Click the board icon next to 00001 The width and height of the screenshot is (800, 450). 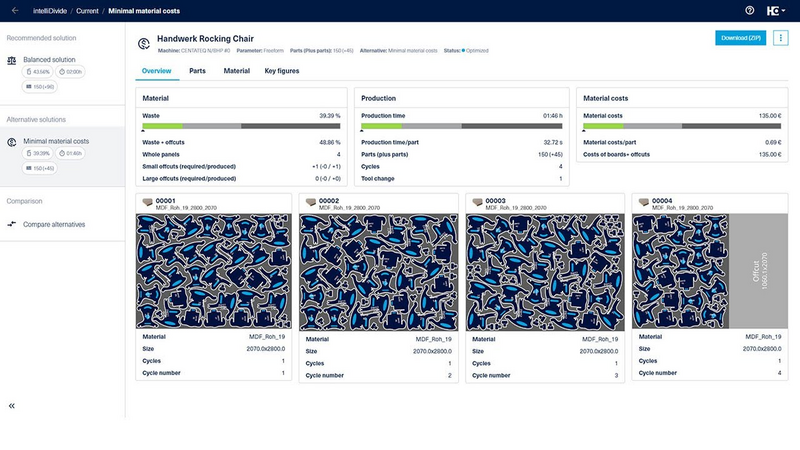147,201
